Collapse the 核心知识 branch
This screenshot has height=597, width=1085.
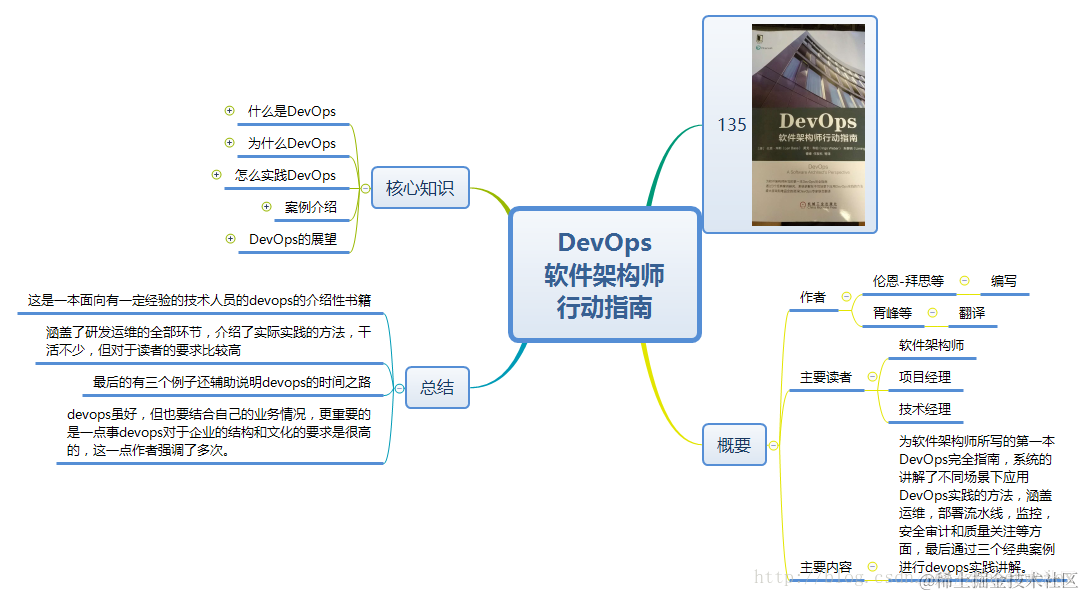[365, 188]
